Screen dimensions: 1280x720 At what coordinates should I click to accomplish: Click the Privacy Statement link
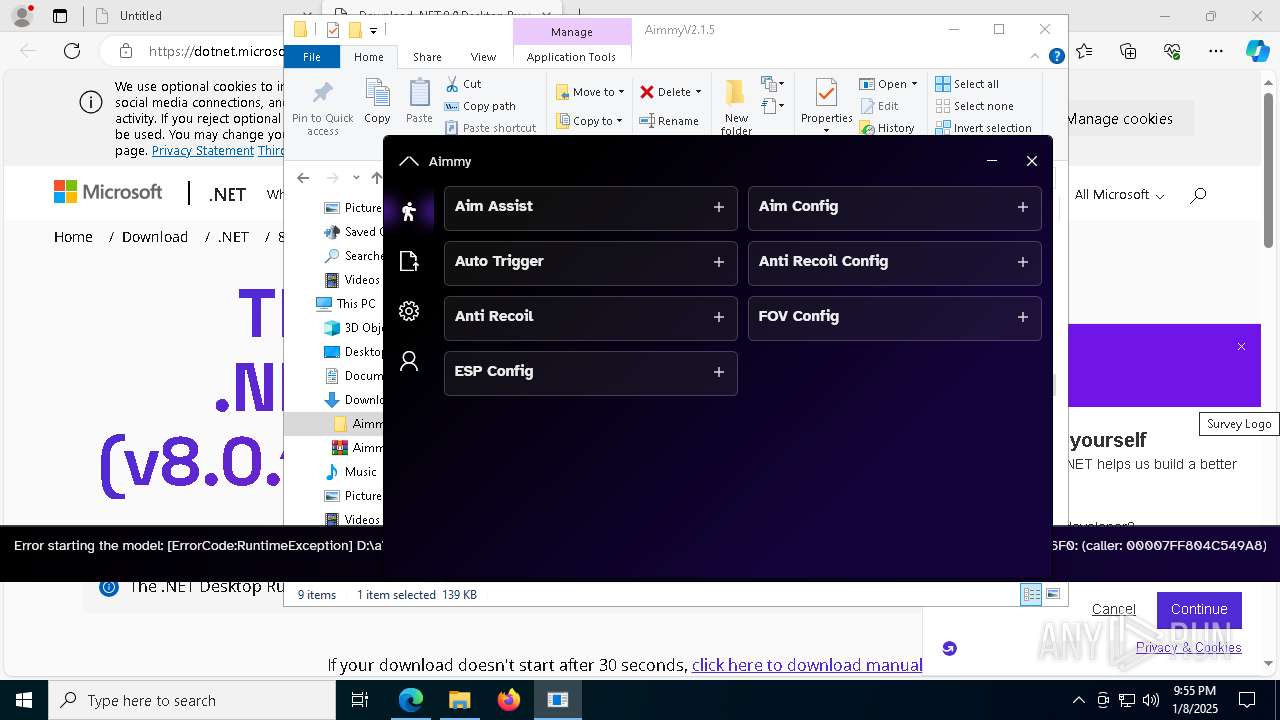click(x=203, y=151)
